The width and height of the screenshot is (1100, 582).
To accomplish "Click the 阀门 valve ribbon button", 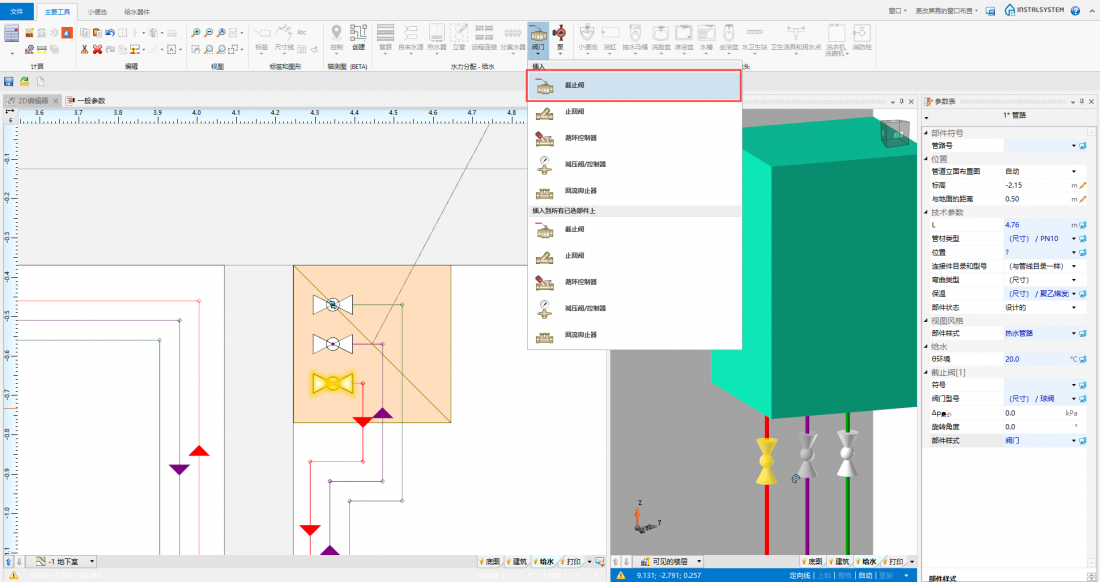I will (x=538, y=36).
